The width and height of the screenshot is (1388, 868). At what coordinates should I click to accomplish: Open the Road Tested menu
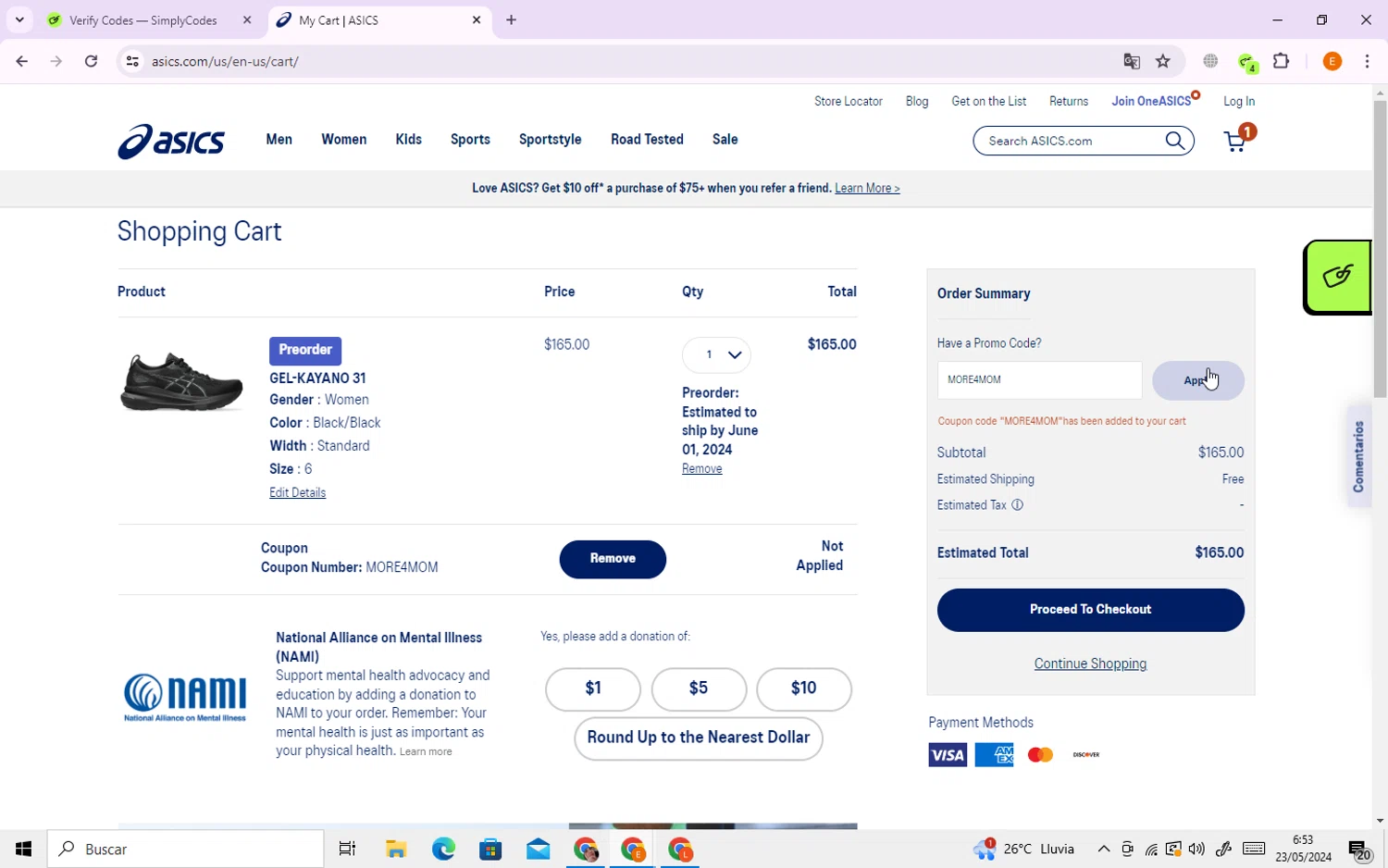[x=647, y=140]
